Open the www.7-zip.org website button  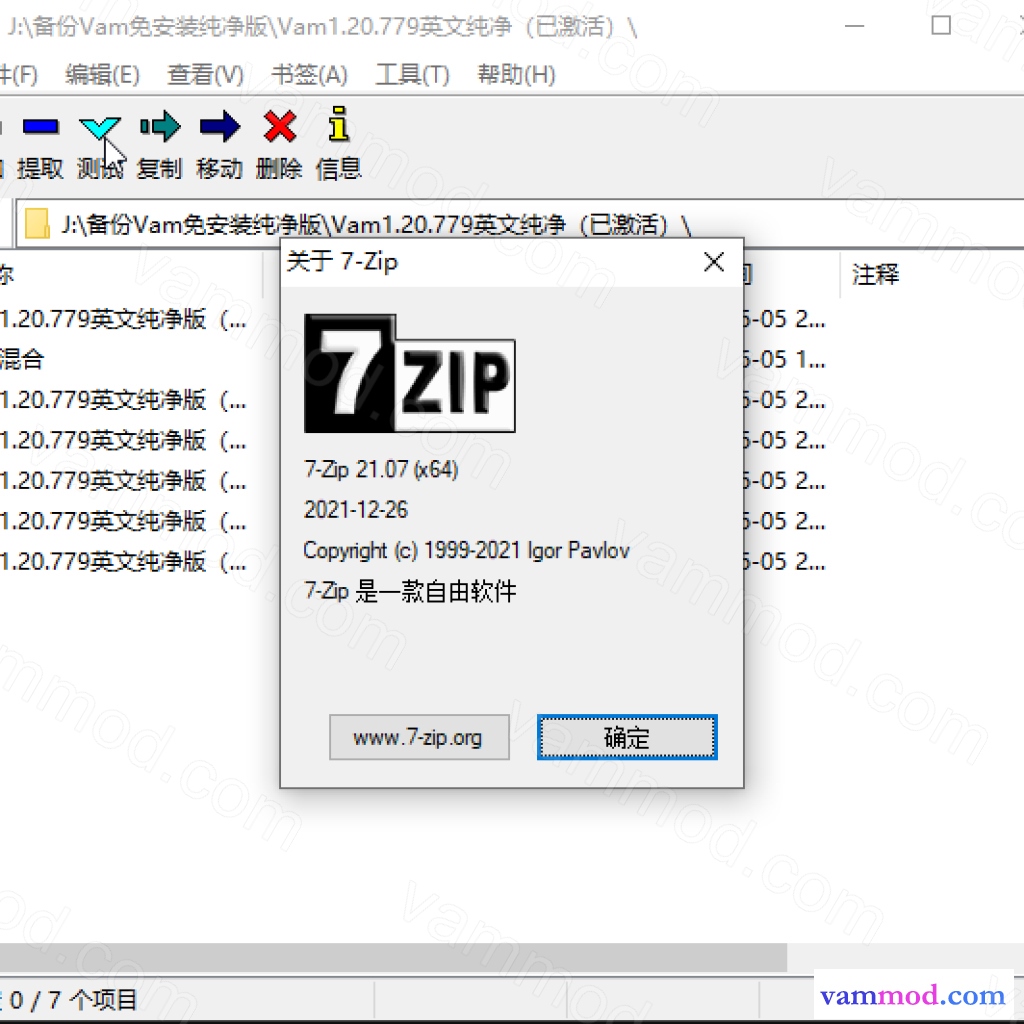click(x=419, y=737)
